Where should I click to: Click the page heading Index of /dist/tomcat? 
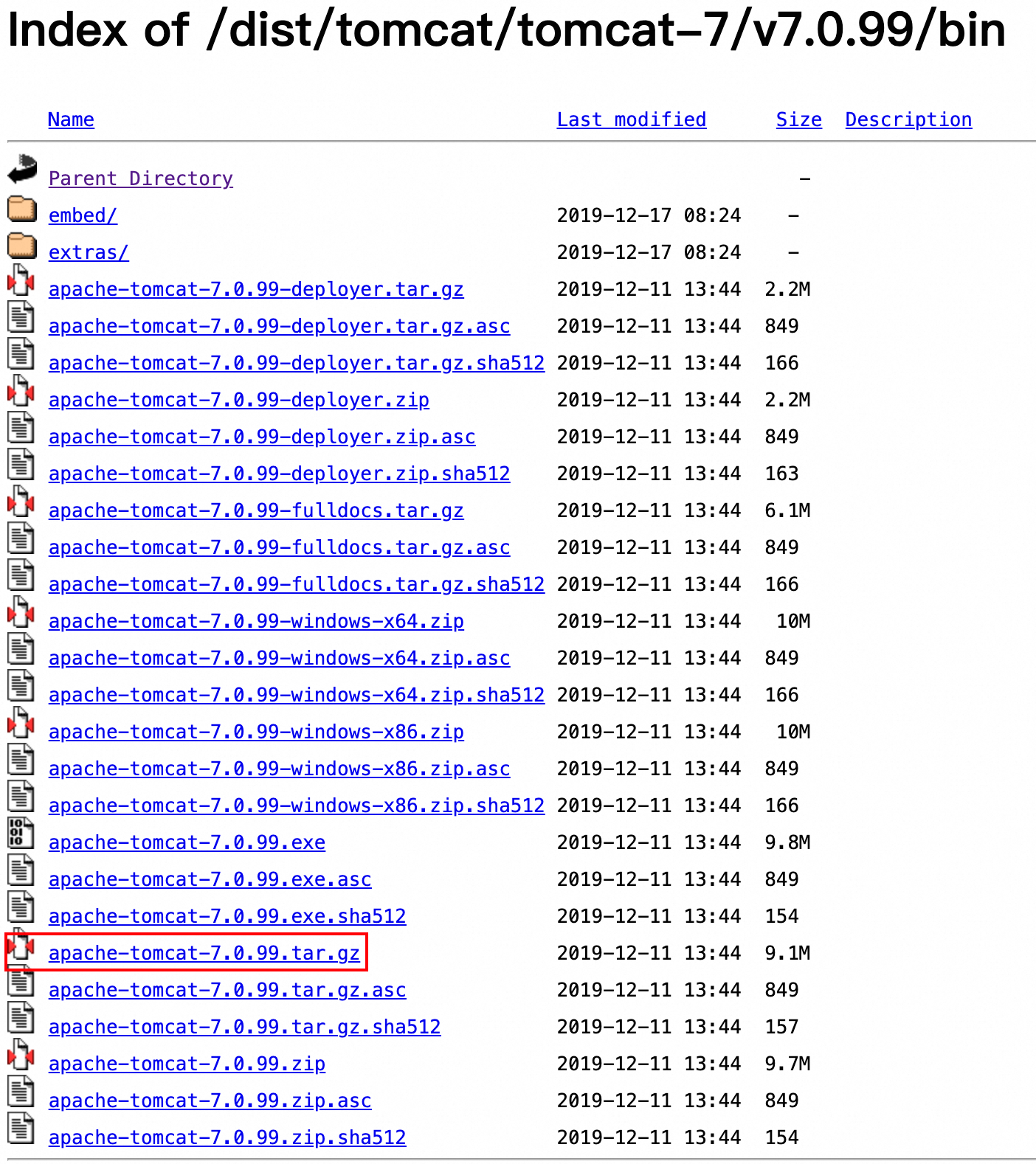pyautogui.click(x=506, y=30)
